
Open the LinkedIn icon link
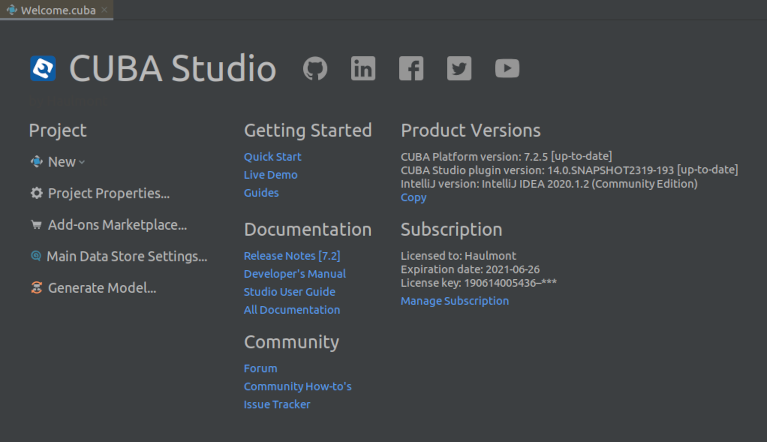click(363, 68)
